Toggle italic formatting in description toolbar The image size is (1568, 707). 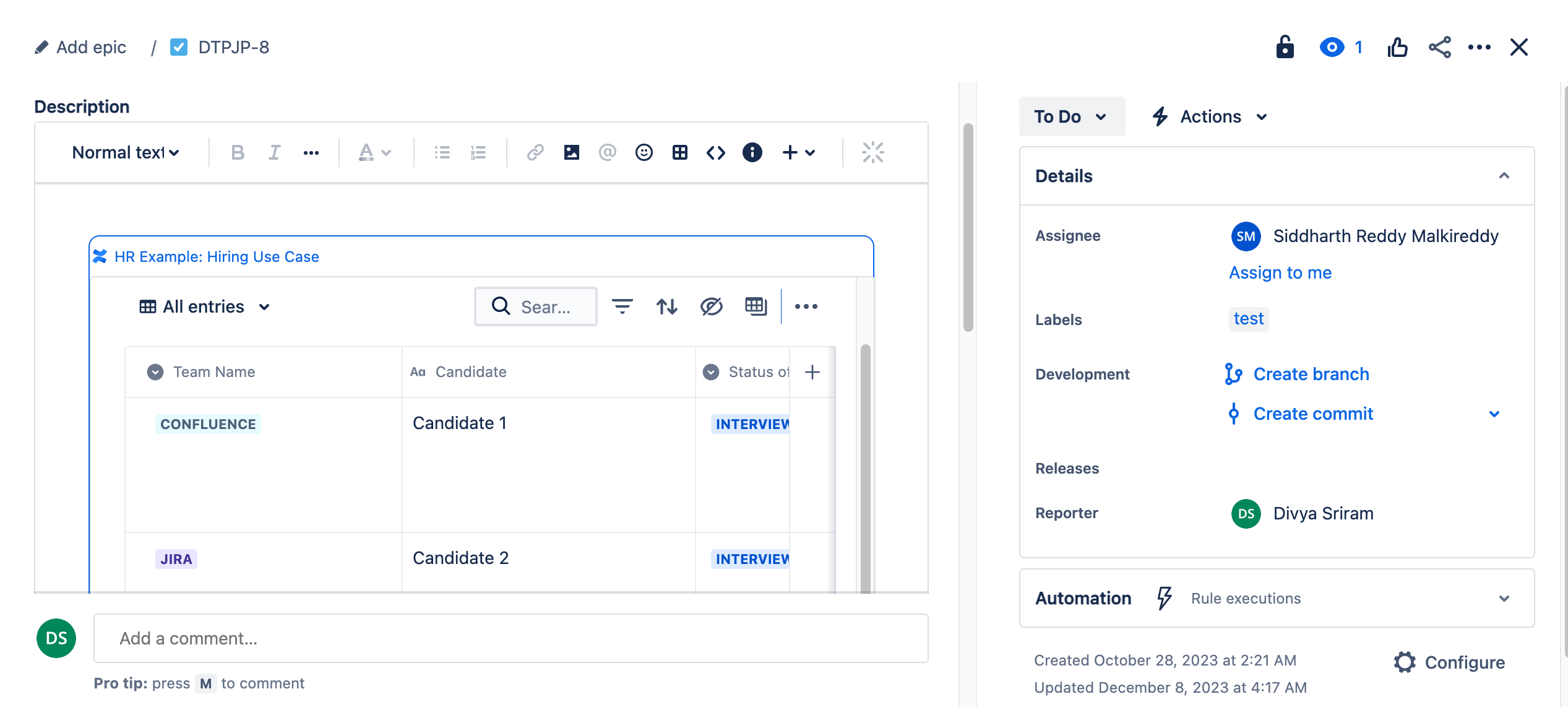click(x=274, y=152)
